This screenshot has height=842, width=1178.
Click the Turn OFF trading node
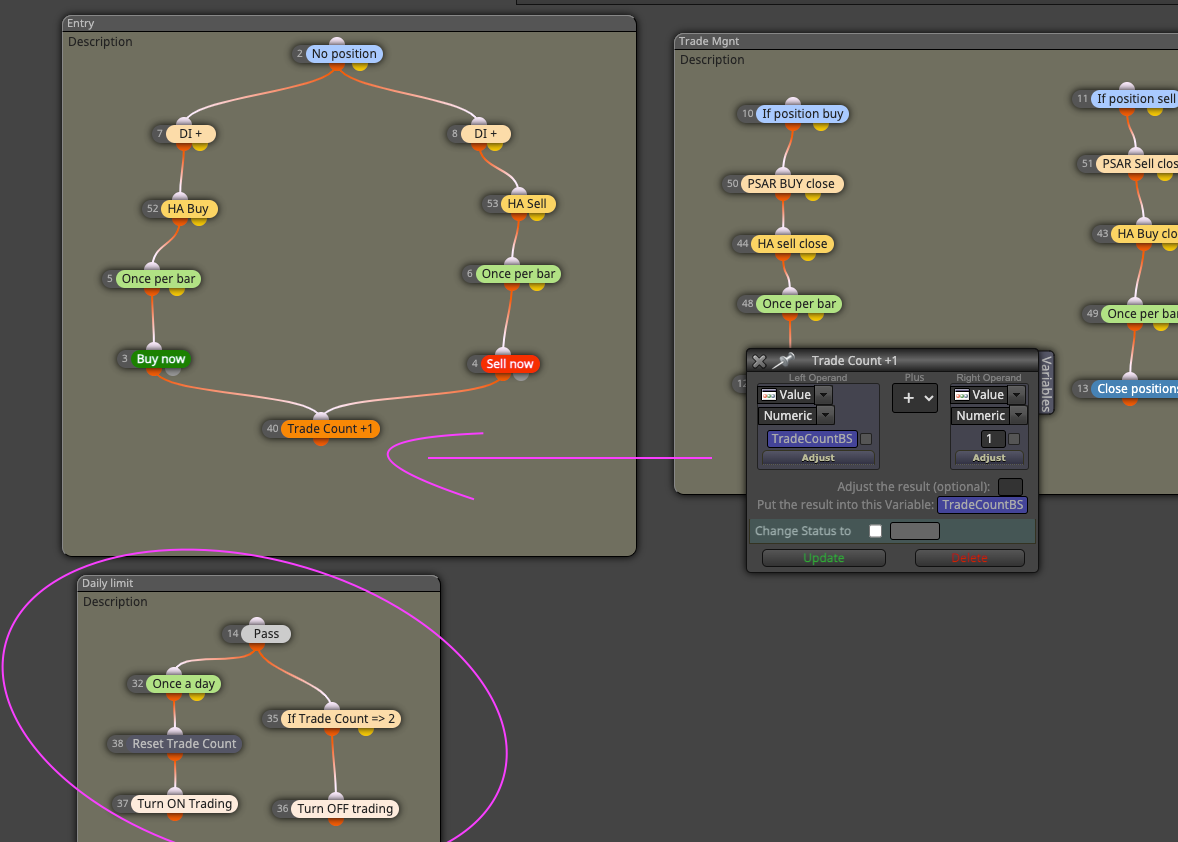tap(345, 809)
